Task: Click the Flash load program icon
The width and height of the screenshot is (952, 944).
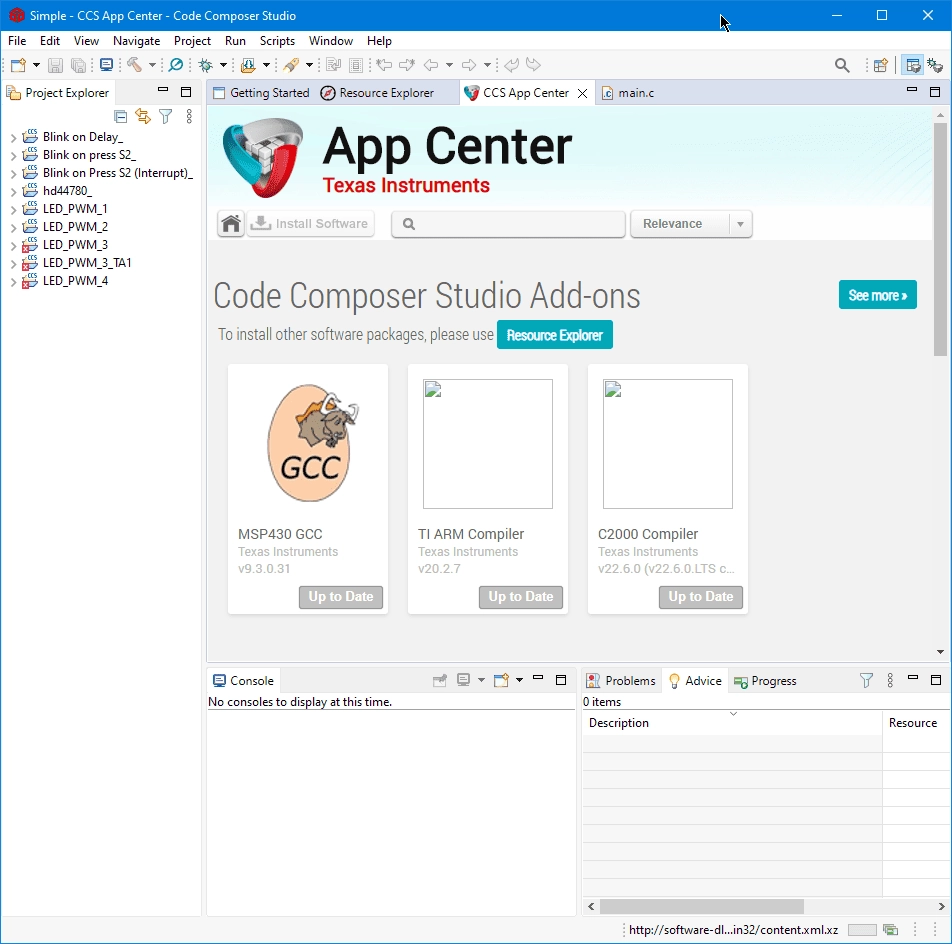Action: (x=248, y=65)
